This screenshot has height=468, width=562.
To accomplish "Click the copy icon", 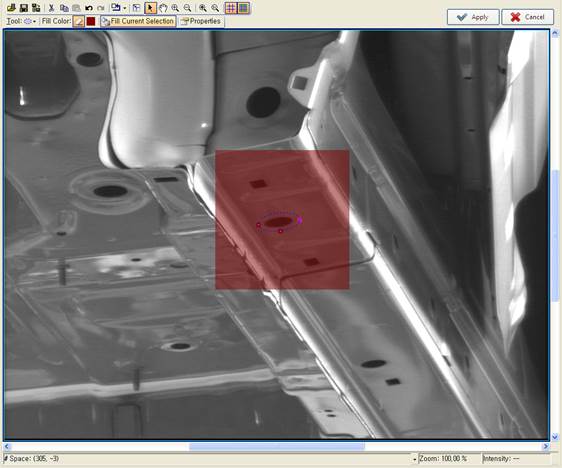I will click(x=64, y=8).
